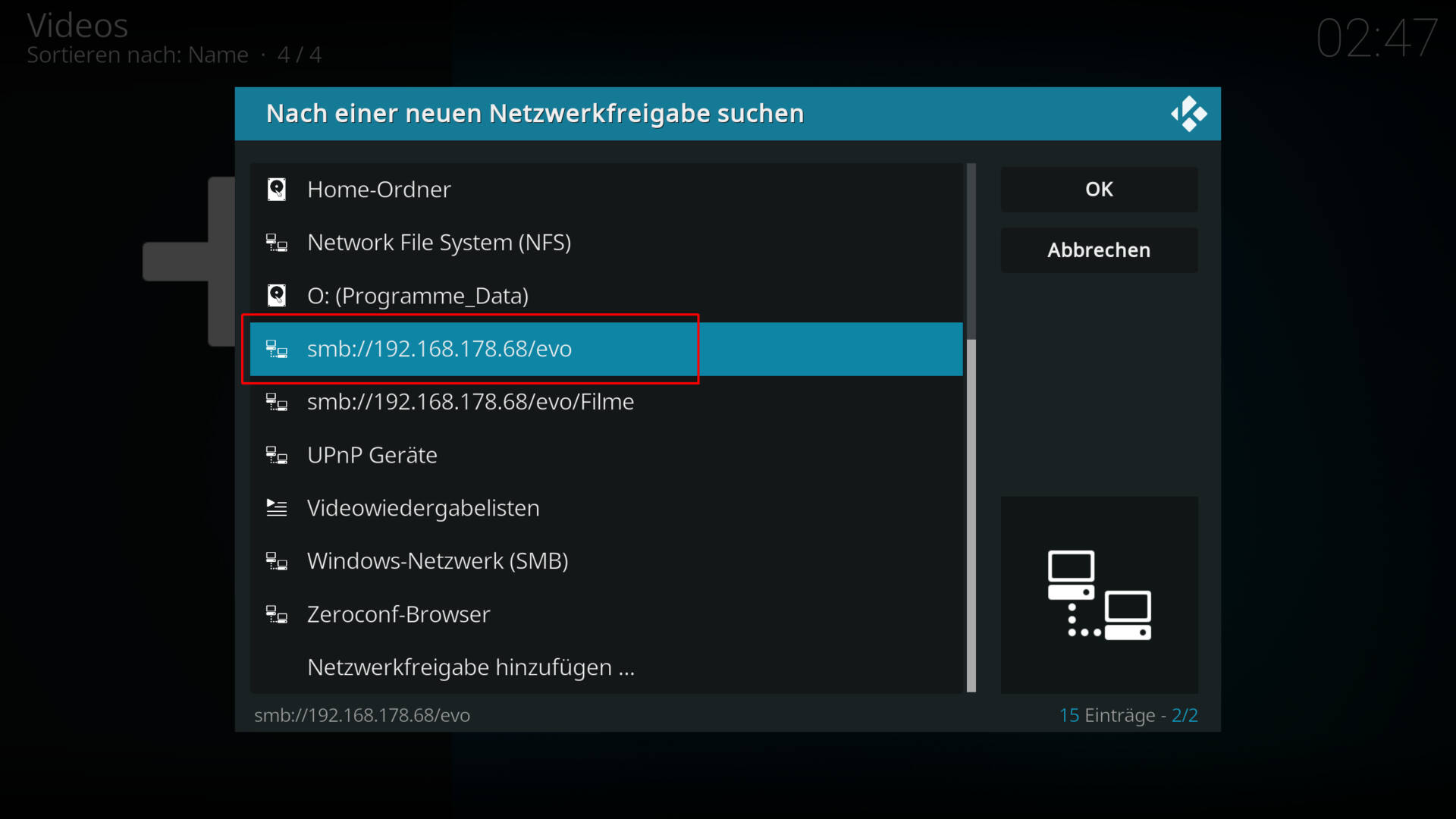Screen dimensions: 1456x819
Task: Click the drive icon for O: Programme_Data
Action: (277, 296)
